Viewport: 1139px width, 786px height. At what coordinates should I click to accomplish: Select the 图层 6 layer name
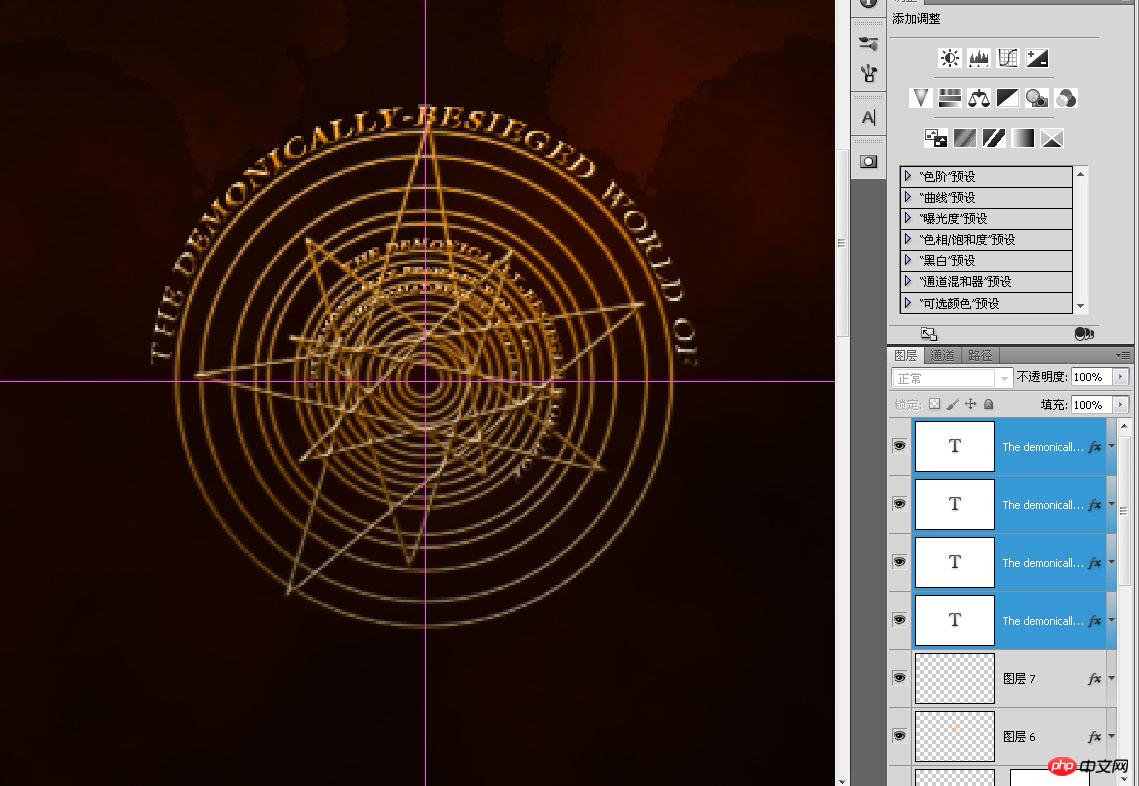(1019, 737)
